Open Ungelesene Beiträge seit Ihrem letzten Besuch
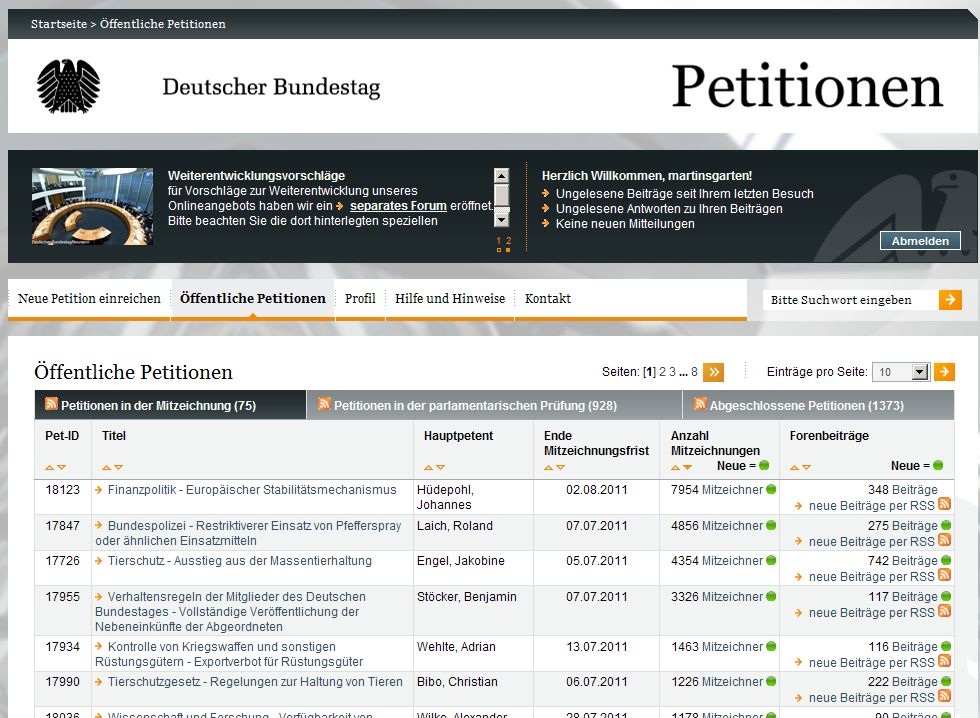Image resolution: width=980 pixels, height=718 pixels. (x=684, y=194)
